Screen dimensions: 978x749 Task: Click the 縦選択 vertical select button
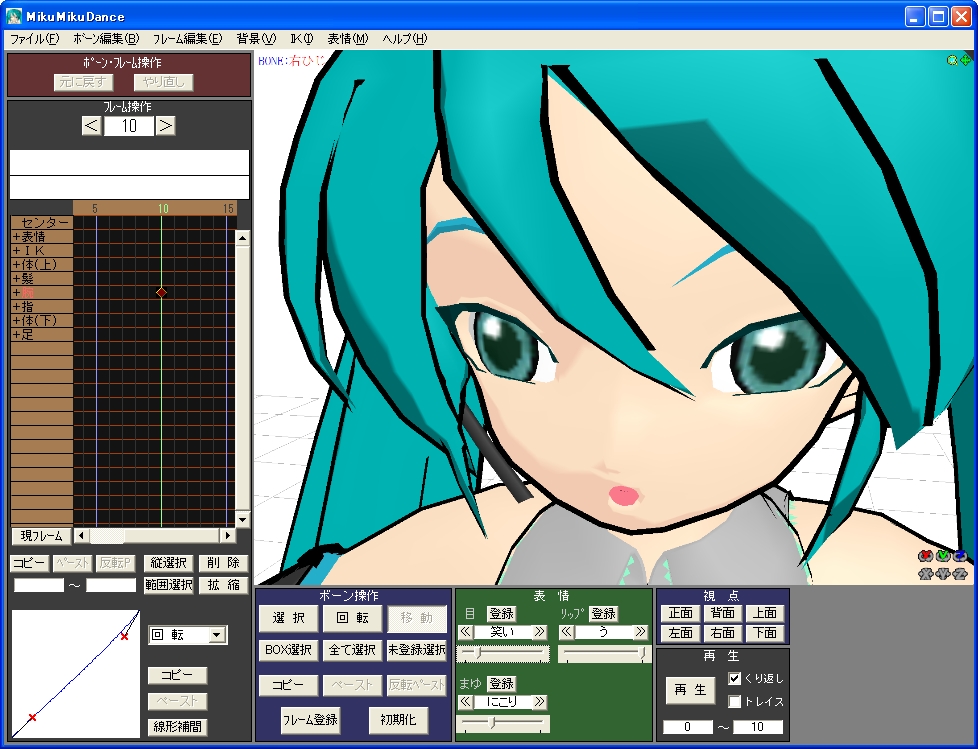click(x=168, y=563)
